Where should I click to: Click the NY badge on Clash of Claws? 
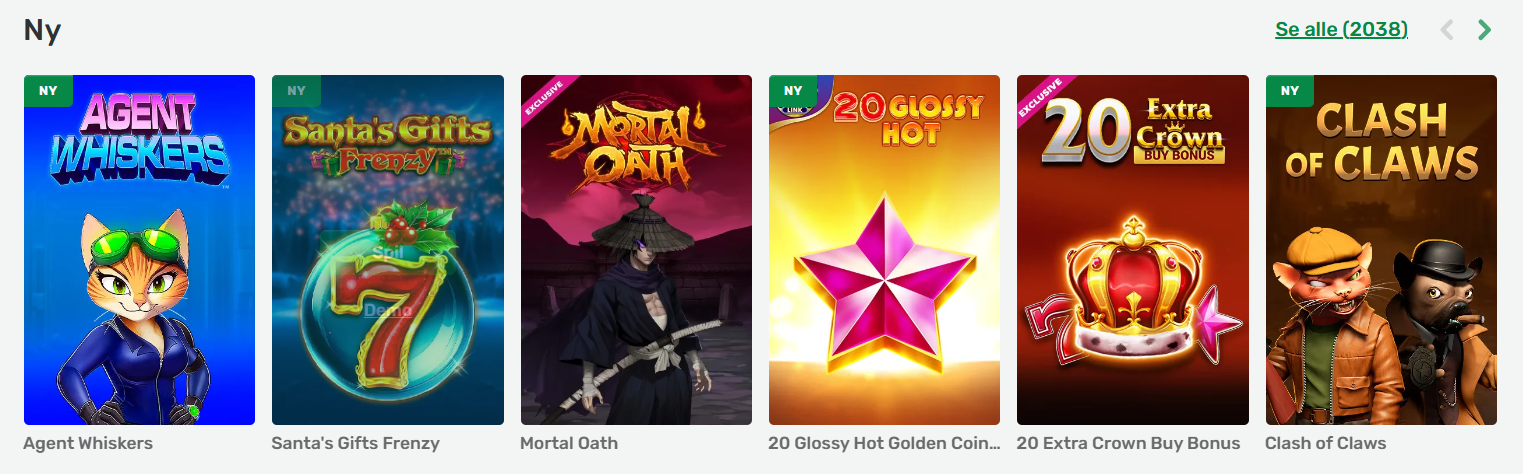tap(1290, 91)
